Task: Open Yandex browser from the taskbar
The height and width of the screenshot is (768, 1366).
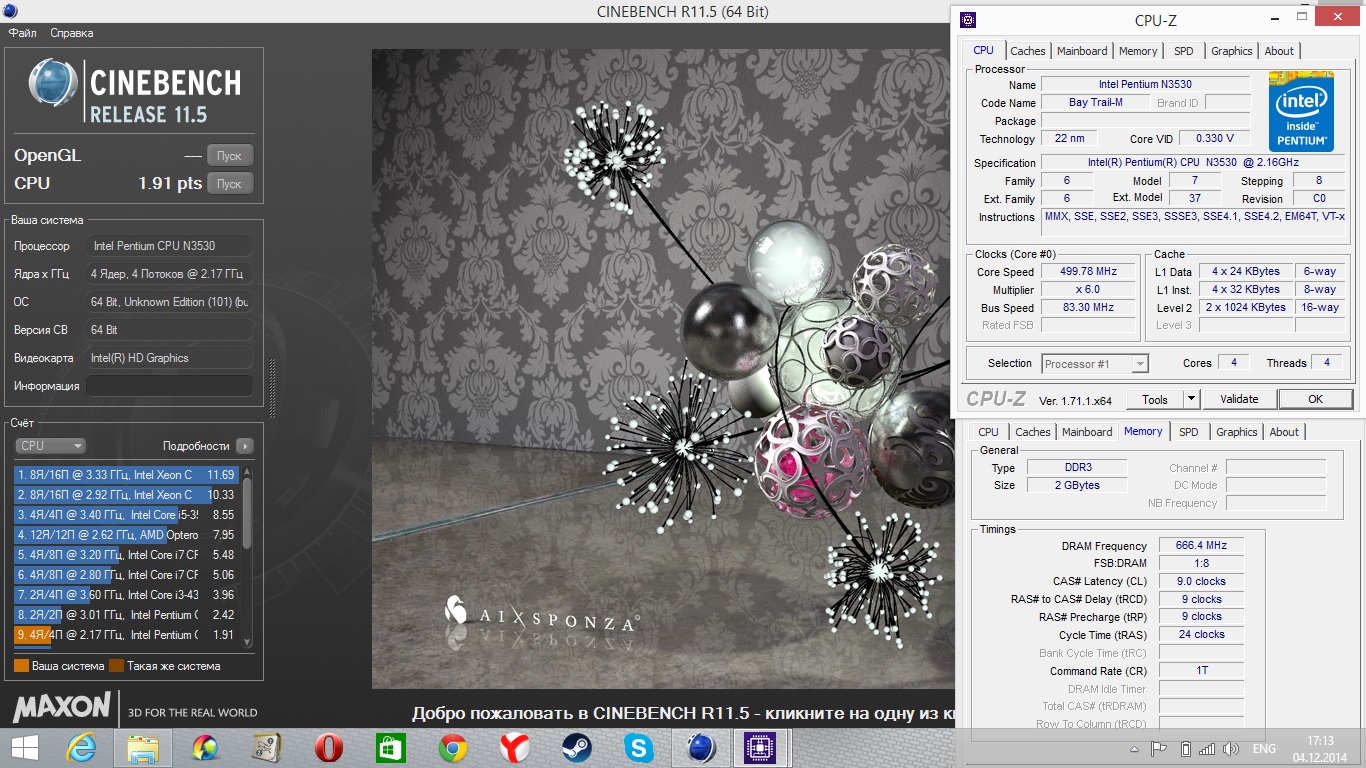Action: tap(515, 747)
